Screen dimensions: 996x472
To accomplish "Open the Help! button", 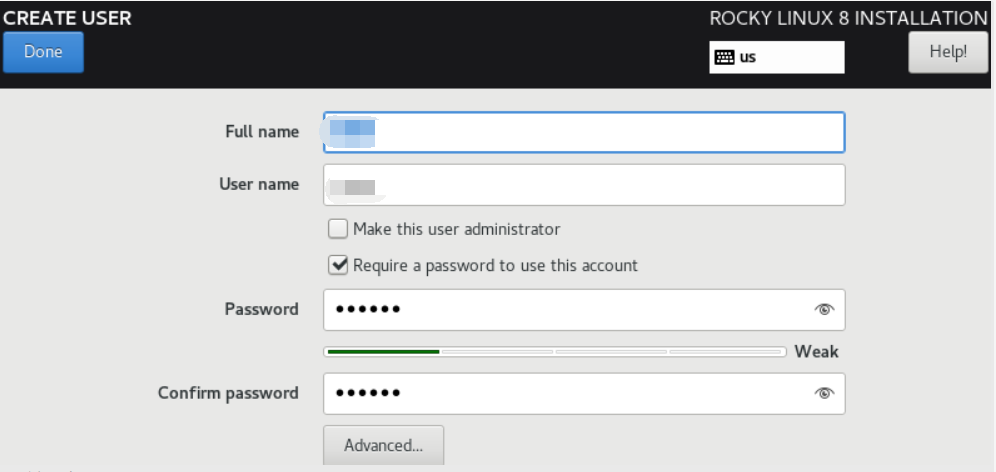I will click(x=948, y=52).
